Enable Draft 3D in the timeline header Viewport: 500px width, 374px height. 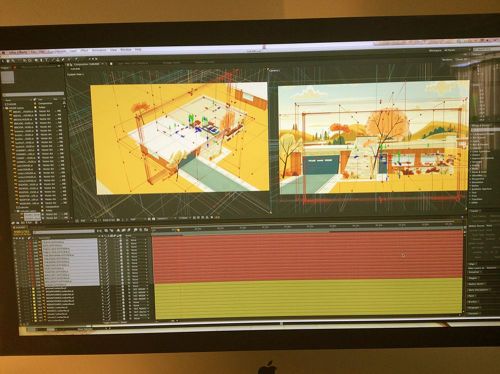(x=111, y=230)
